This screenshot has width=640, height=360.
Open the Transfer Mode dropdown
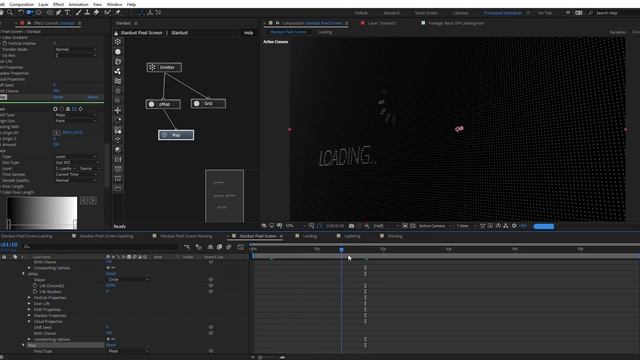pos(76,49)
